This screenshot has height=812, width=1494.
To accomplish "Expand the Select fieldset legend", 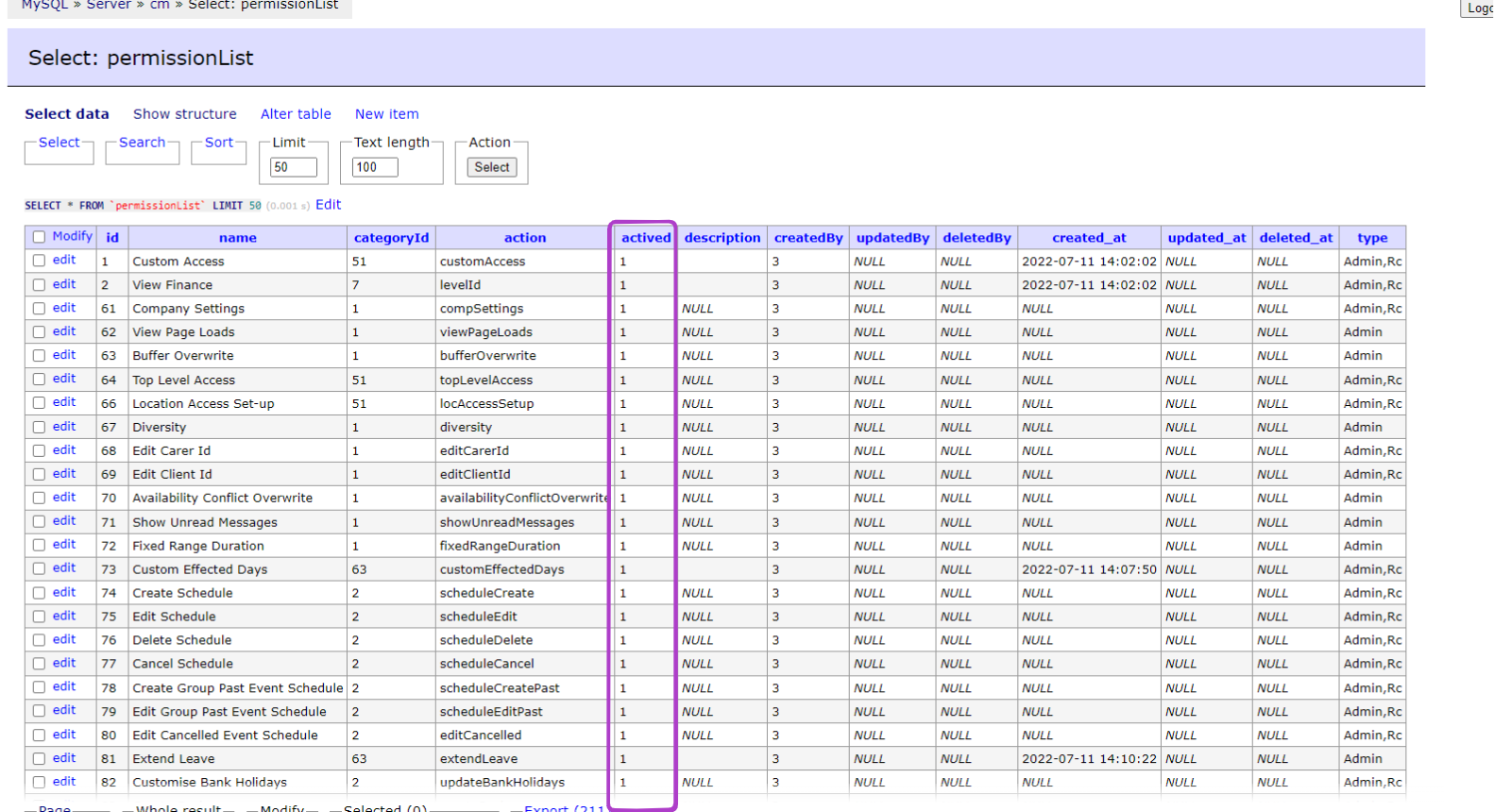I will coord(59,143).
